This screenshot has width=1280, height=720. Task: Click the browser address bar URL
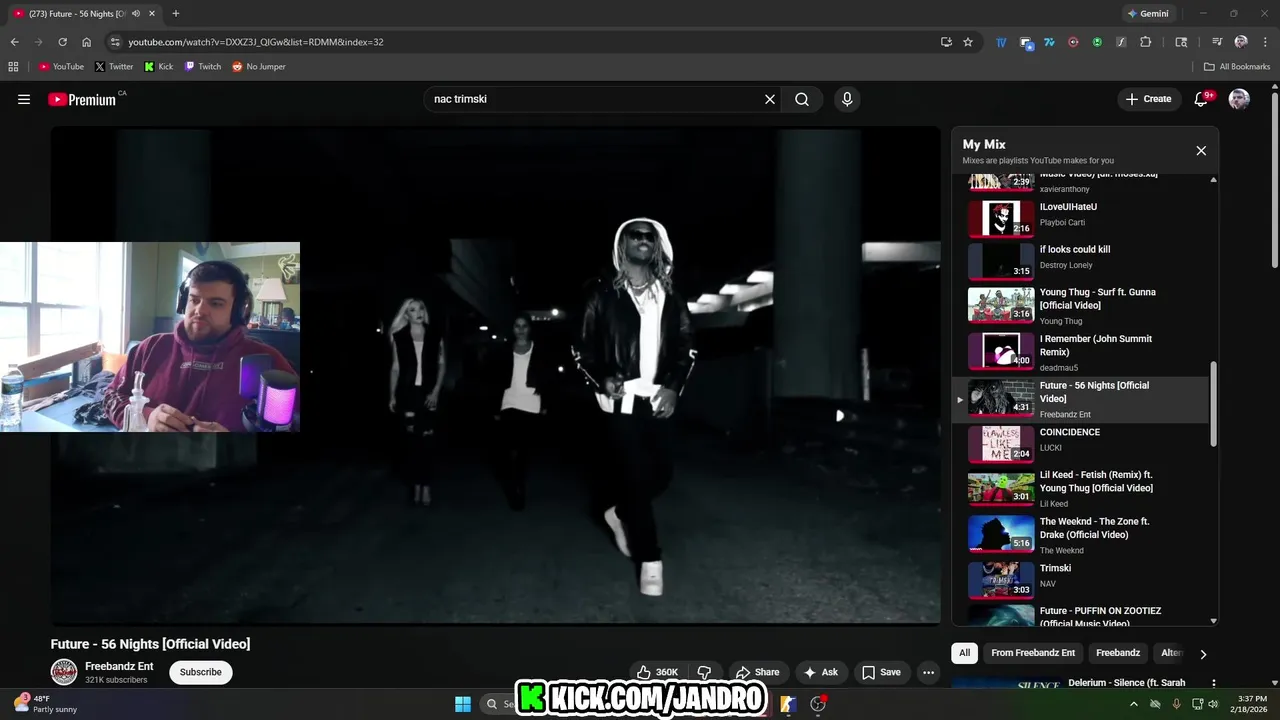256,42
